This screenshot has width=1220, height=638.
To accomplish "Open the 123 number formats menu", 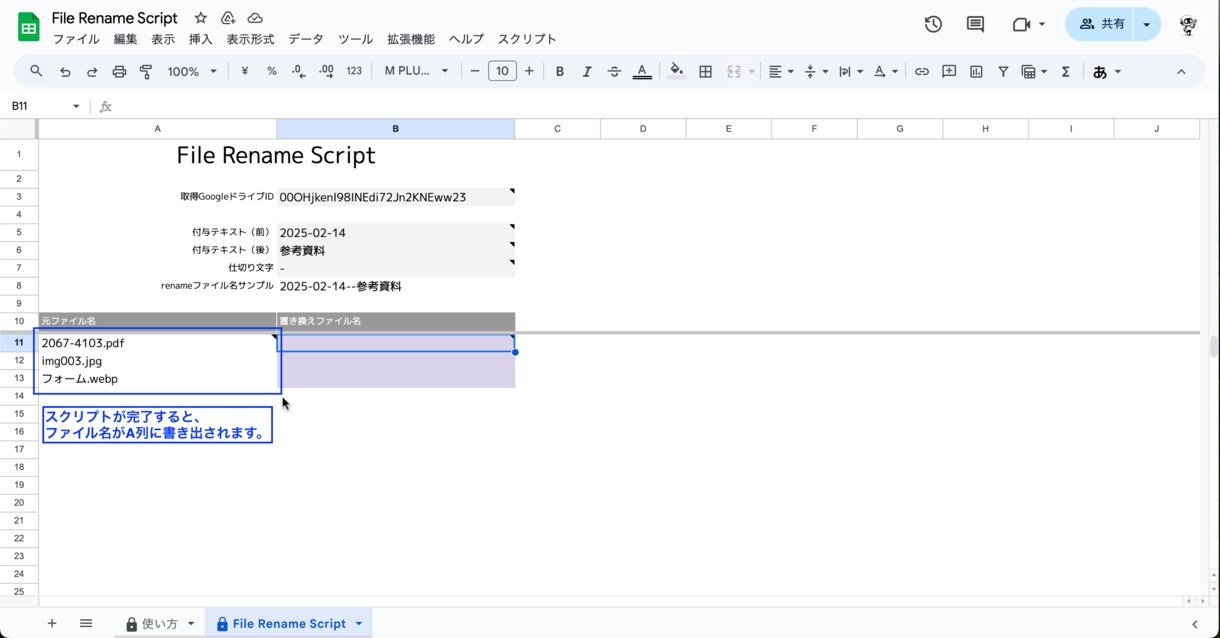I will click(x=354, y=71).
